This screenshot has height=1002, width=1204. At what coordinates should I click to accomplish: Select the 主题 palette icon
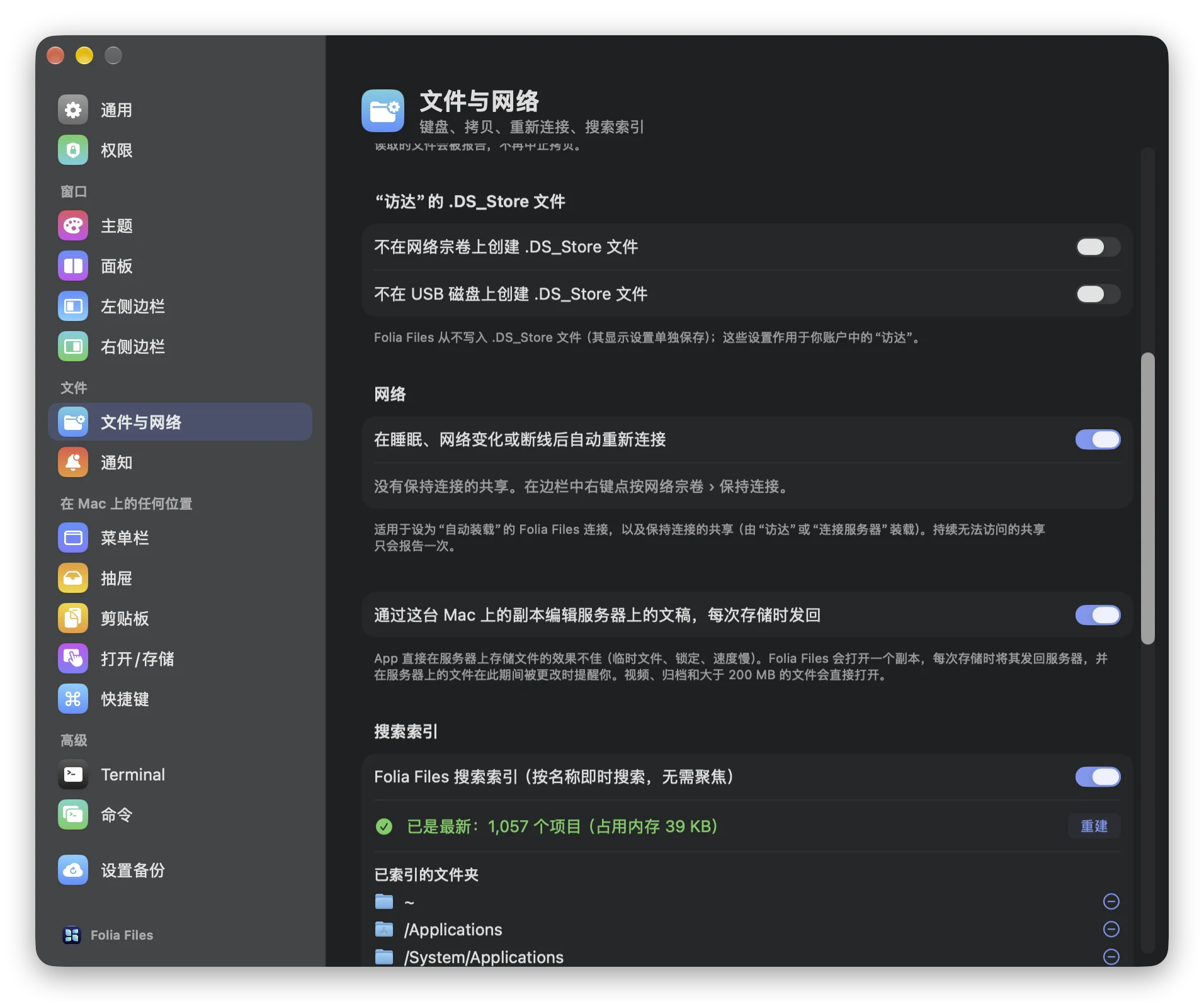click(x=73, y=226)
